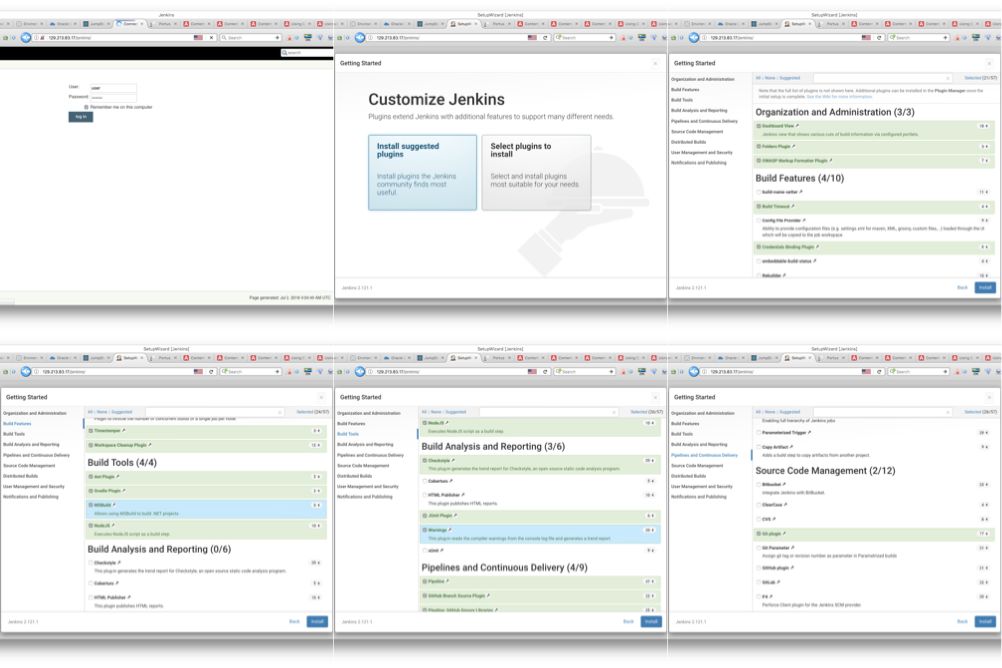Click the Log in button
The width and height of the screenshot is (1002, 668).
81,117
